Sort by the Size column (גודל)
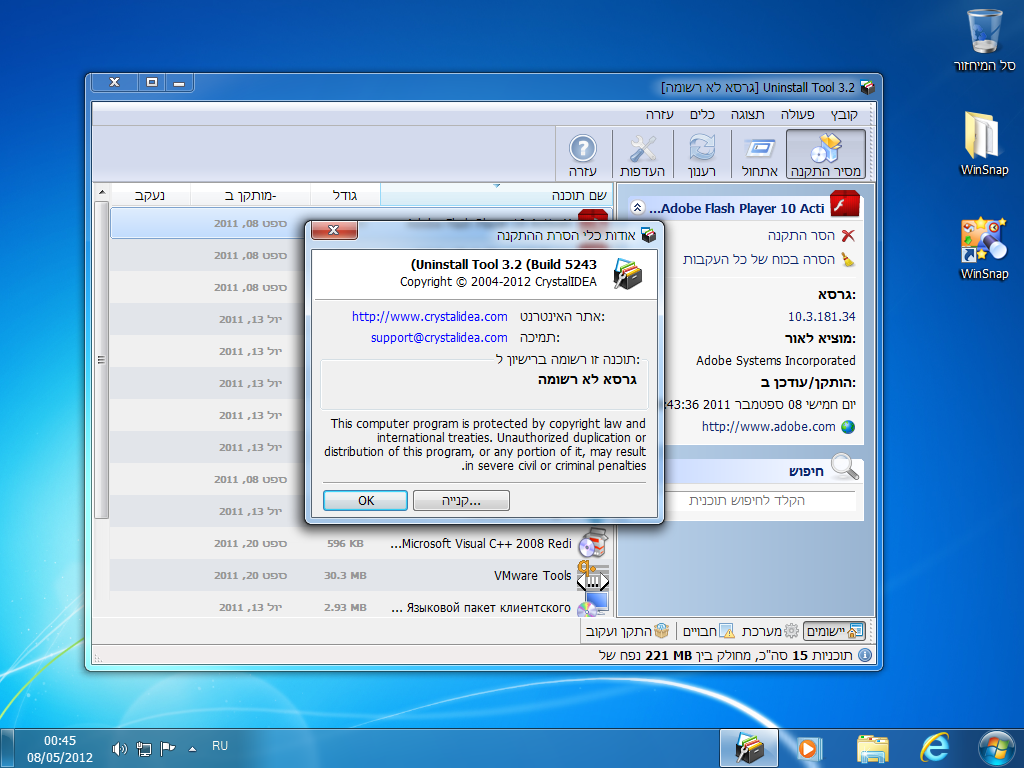This screenshot has width=1024, height=768. pos(345,195)
